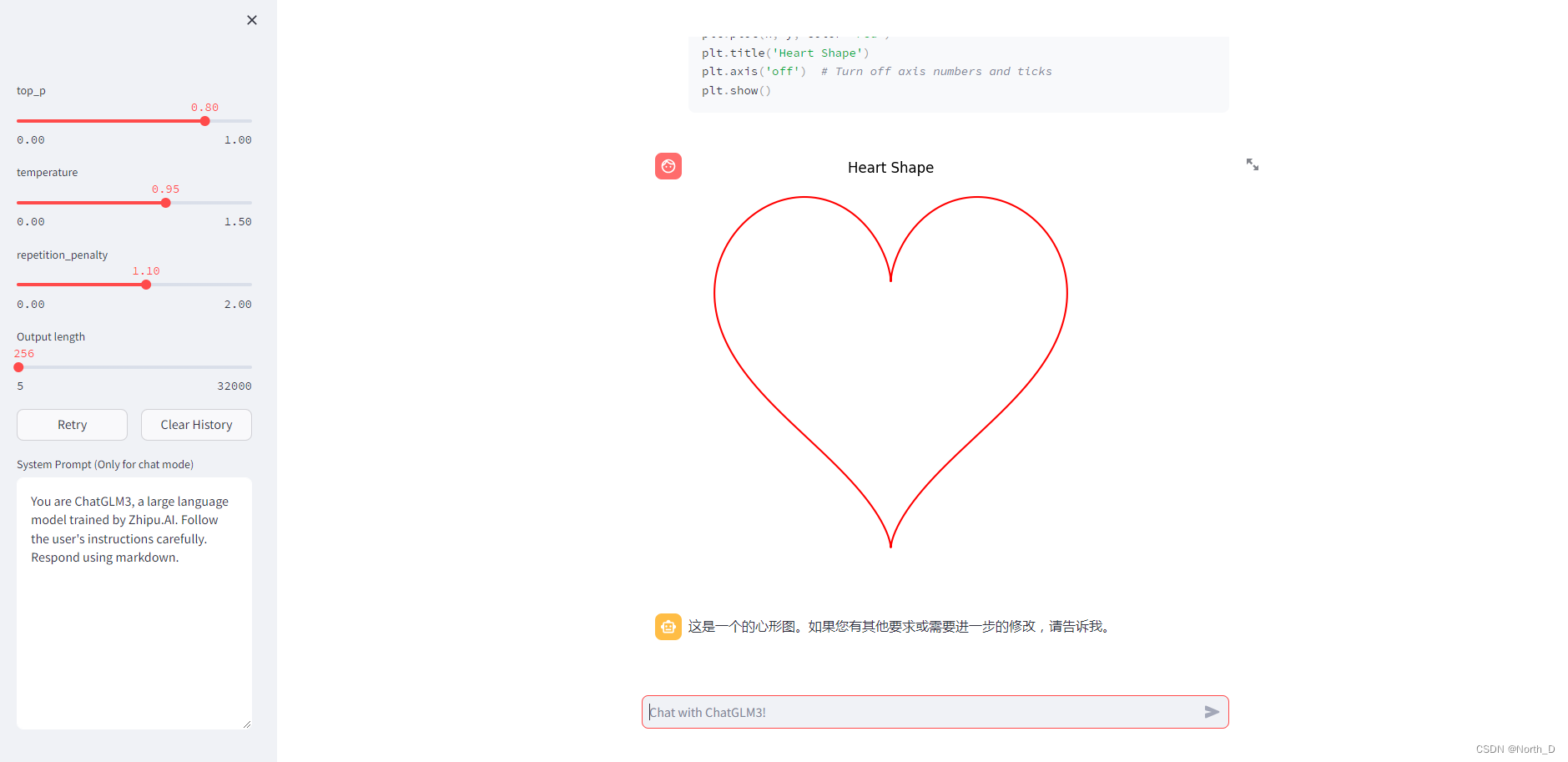The image size is (1568, 762).
Task: Click the top_p slider handle
Action: click(x=205, y=121)
